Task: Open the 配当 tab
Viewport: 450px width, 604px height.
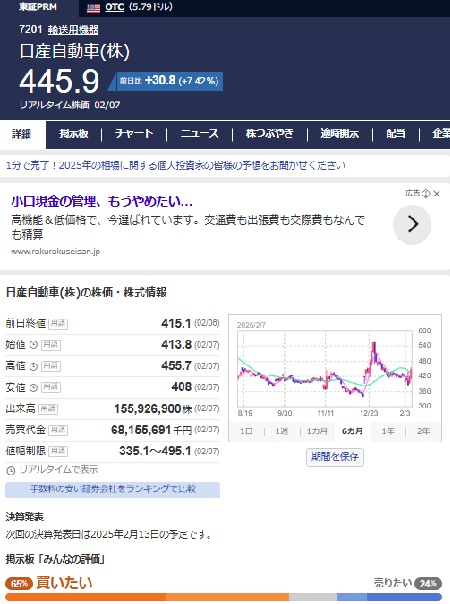Action: coord(396,134)
